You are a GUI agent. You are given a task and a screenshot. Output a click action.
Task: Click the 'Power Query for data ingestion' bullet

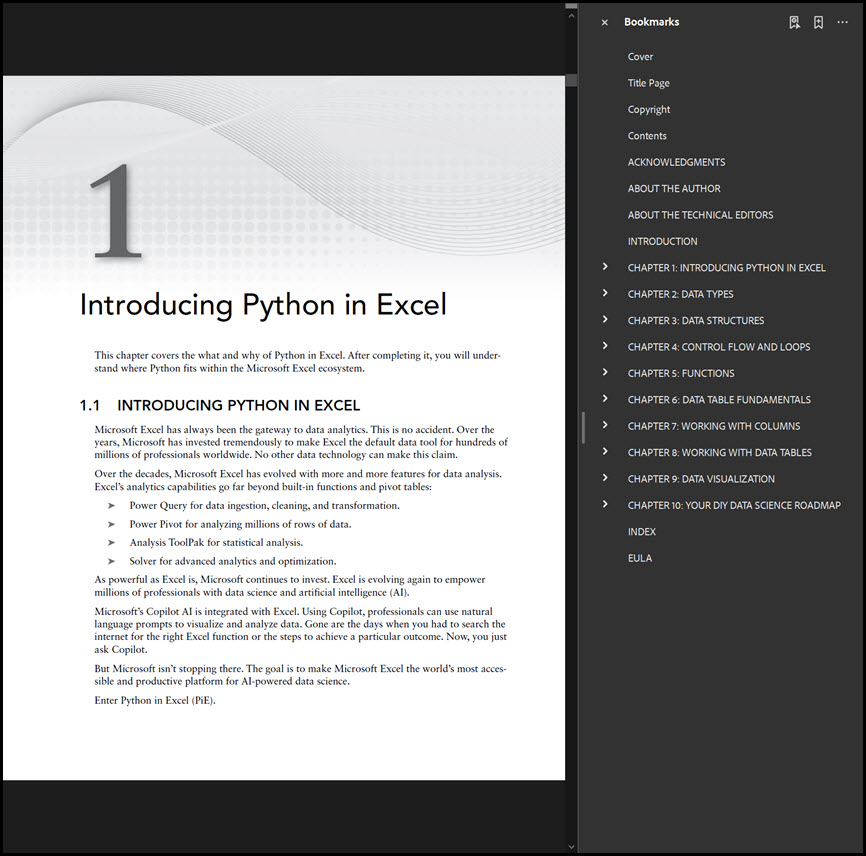click(264, 506)
